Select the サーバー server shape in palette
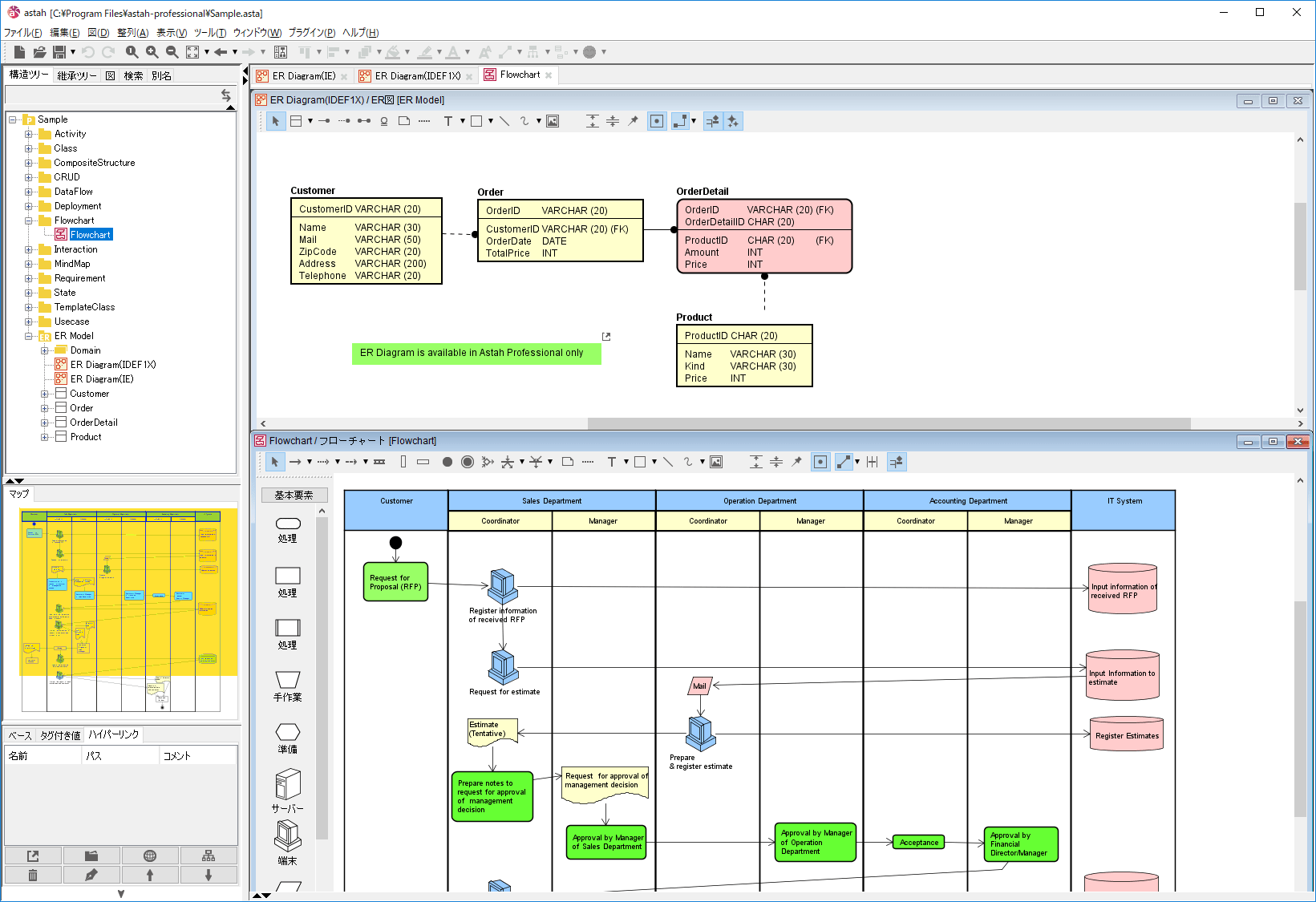 pyautogui.click(x=287, y=790)
